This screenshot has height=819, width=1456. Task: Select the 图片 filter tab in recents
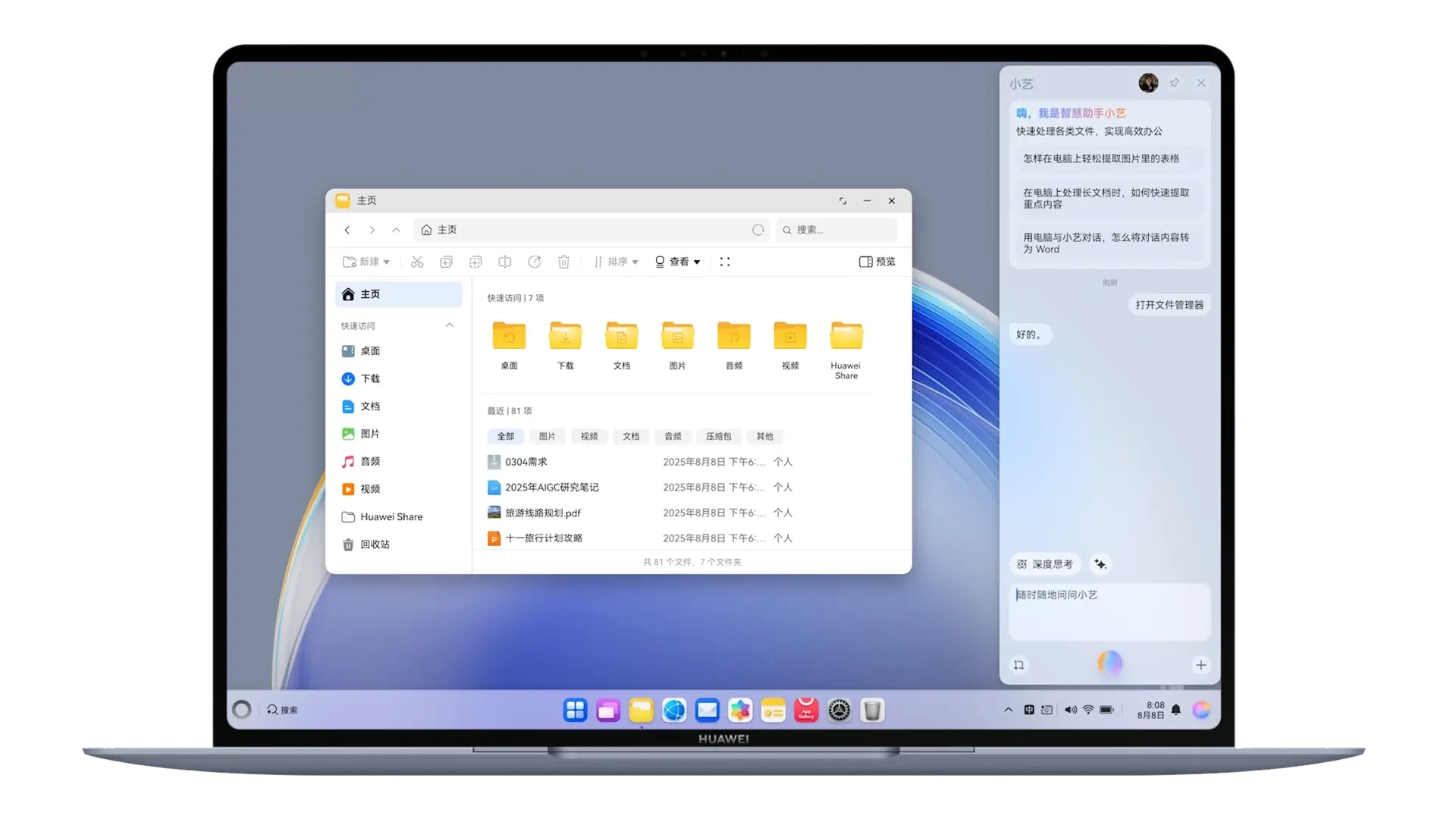pos(548,436)
